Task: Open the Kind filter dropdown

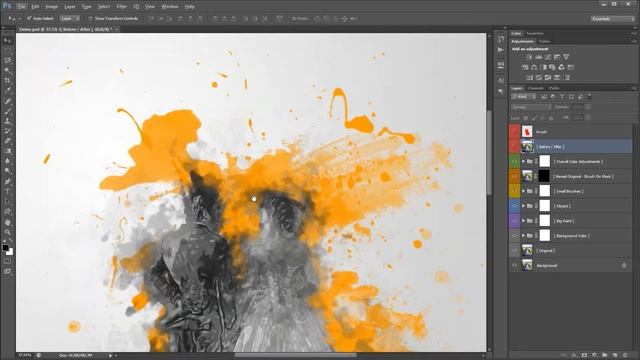Action: pyautogui.click(x=524, y=97)
